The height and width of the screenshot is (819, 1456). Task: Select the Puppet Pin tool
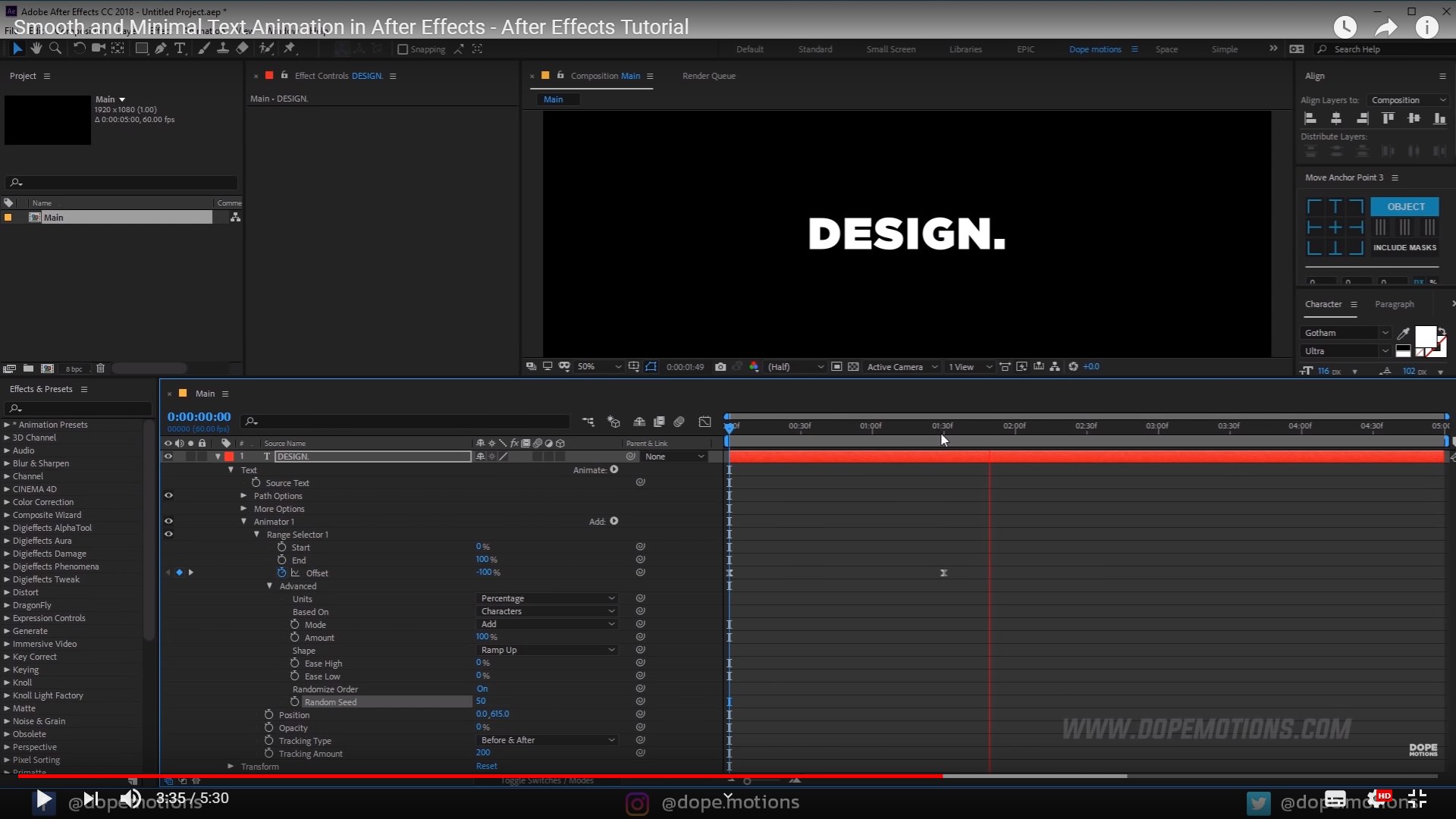(x=290, y=49)
